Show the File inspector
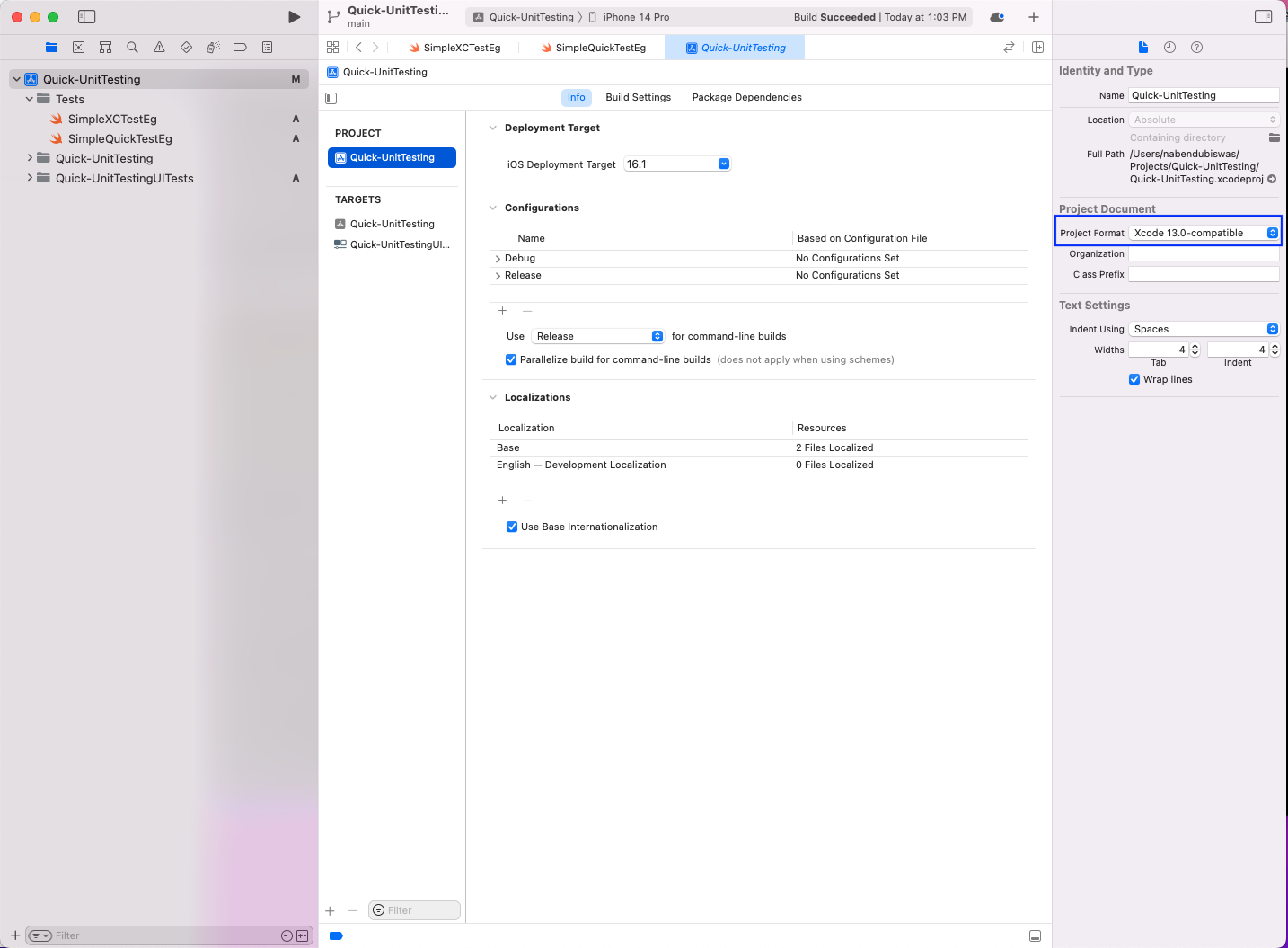1288x948 pixels. pyautogui.click(x=1142, y=48)
